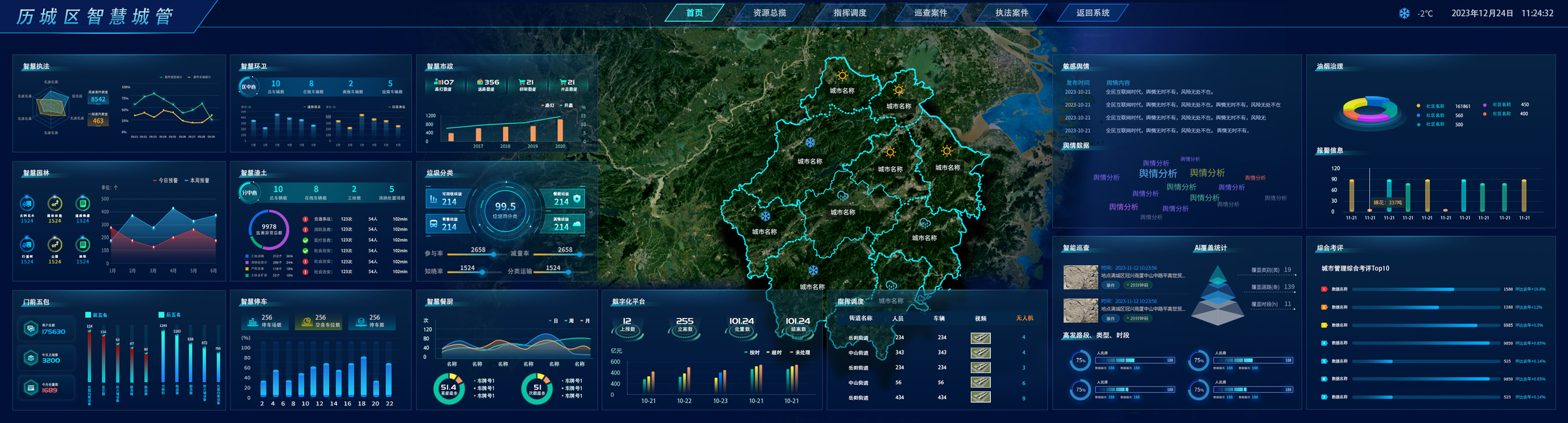Click 城市管理综合考评Top10 heading
The image size is (1568, 423).
(1355, 269)
